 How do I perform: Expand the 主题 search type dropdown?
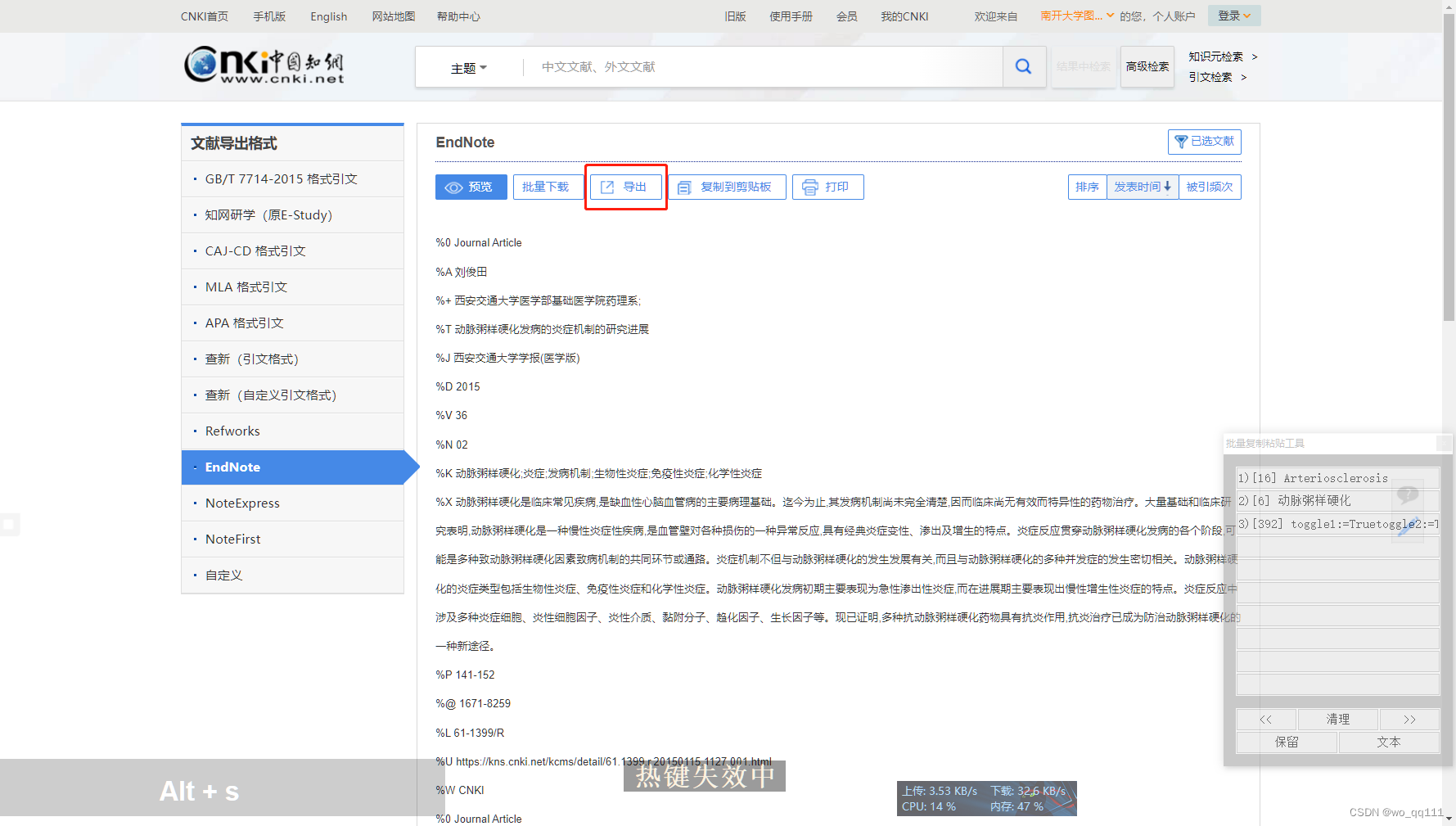click(x=468, y=68)
